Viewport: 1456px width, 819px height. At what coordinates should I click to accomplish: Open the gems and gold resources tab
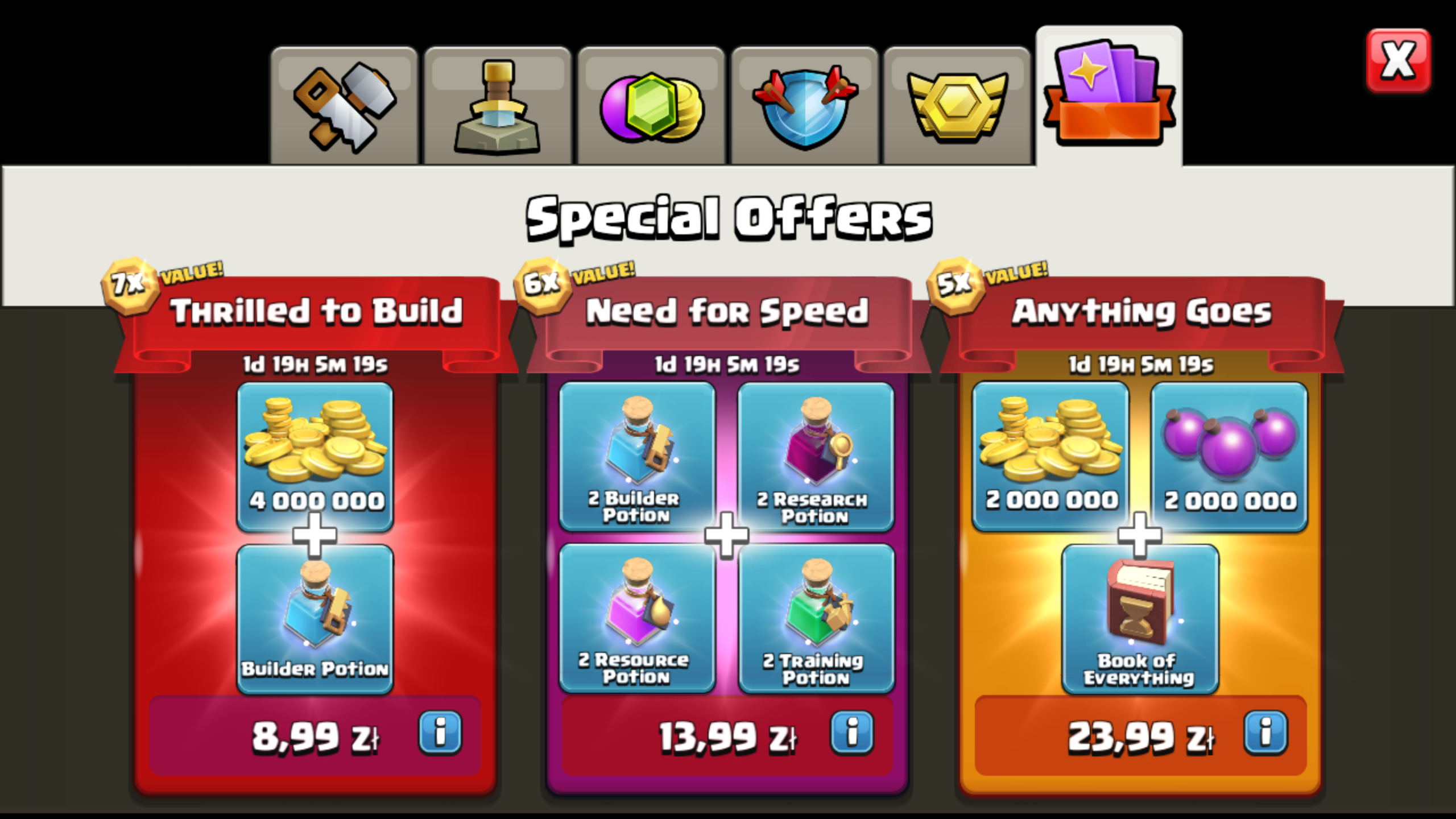(x=651, y=106)
